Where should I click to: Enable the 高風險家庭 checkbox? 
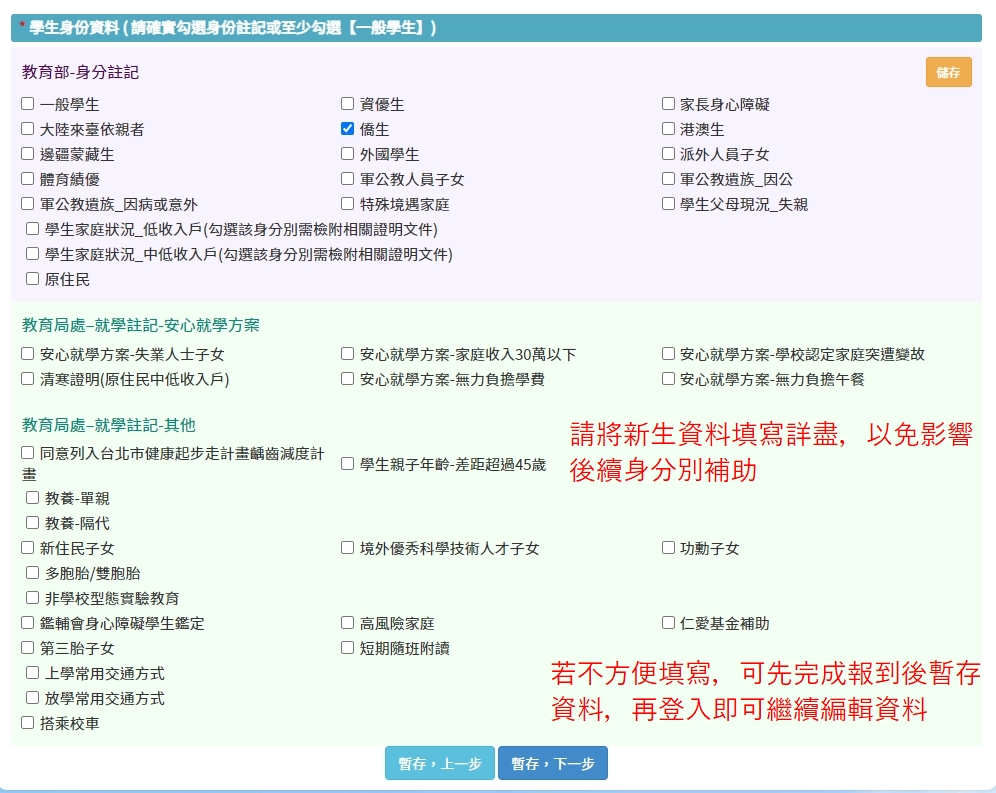point(347,623)
